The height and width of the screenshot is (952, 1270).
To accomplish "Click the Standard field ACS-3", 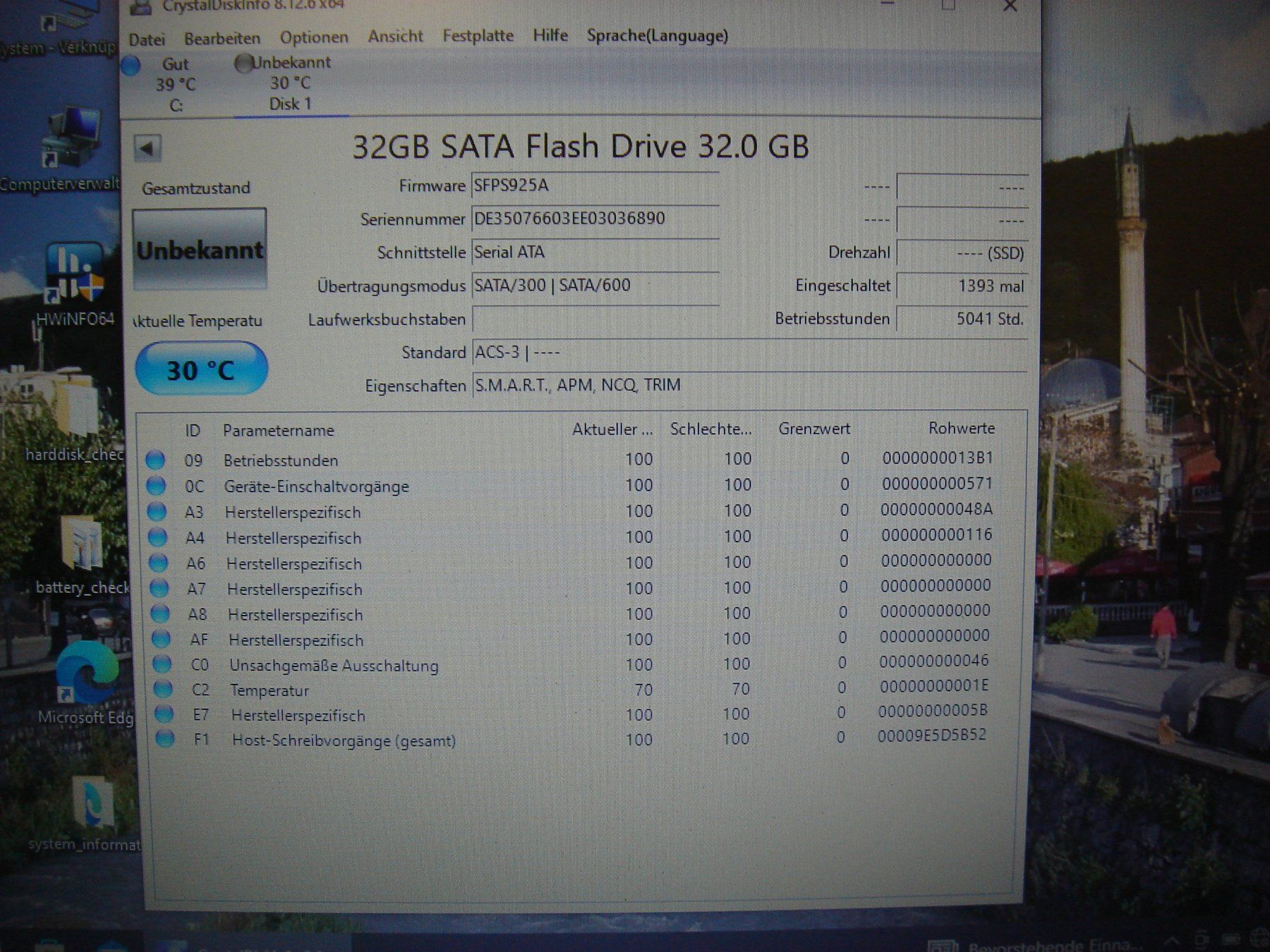I will coord(749,352).
